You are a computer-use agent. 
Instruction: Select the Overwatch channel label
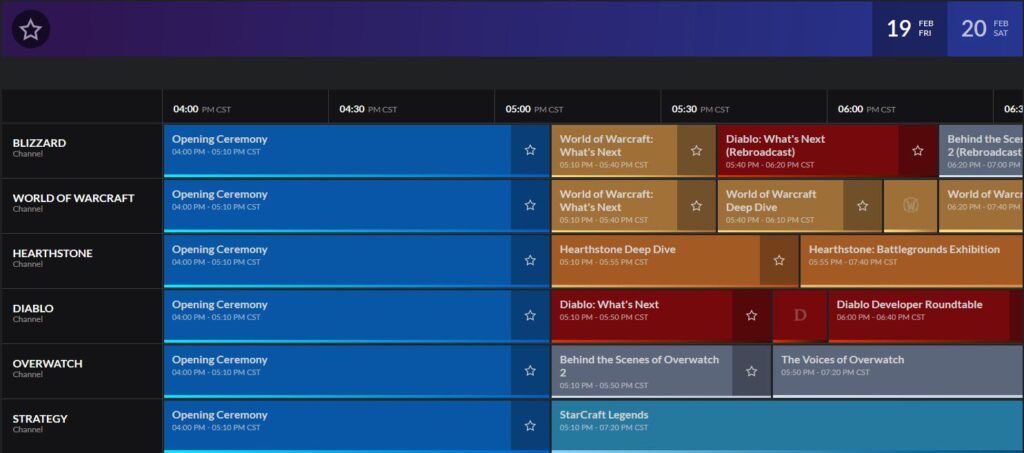(x=82, y=371)
